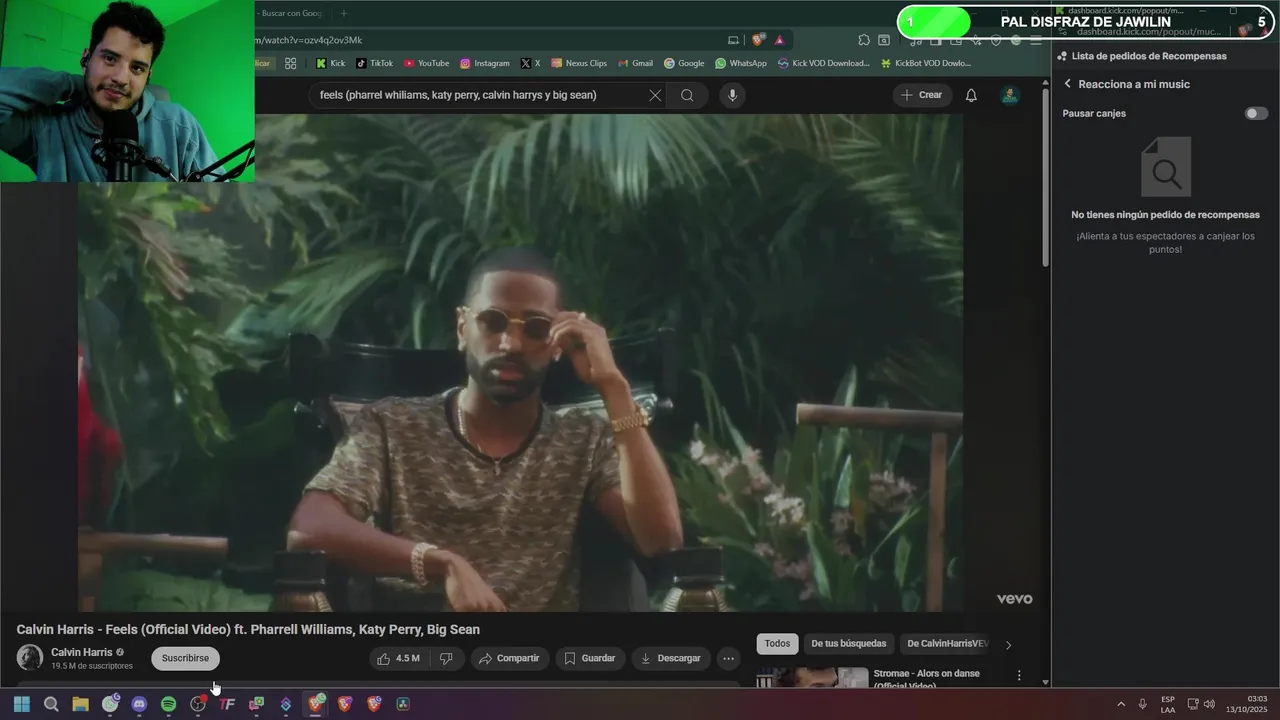The height and width of the screenshot is (720, 1280).
Task: Open OBS Studio from the taskbar
Action: pyautogui.click(x=198, y=704)
